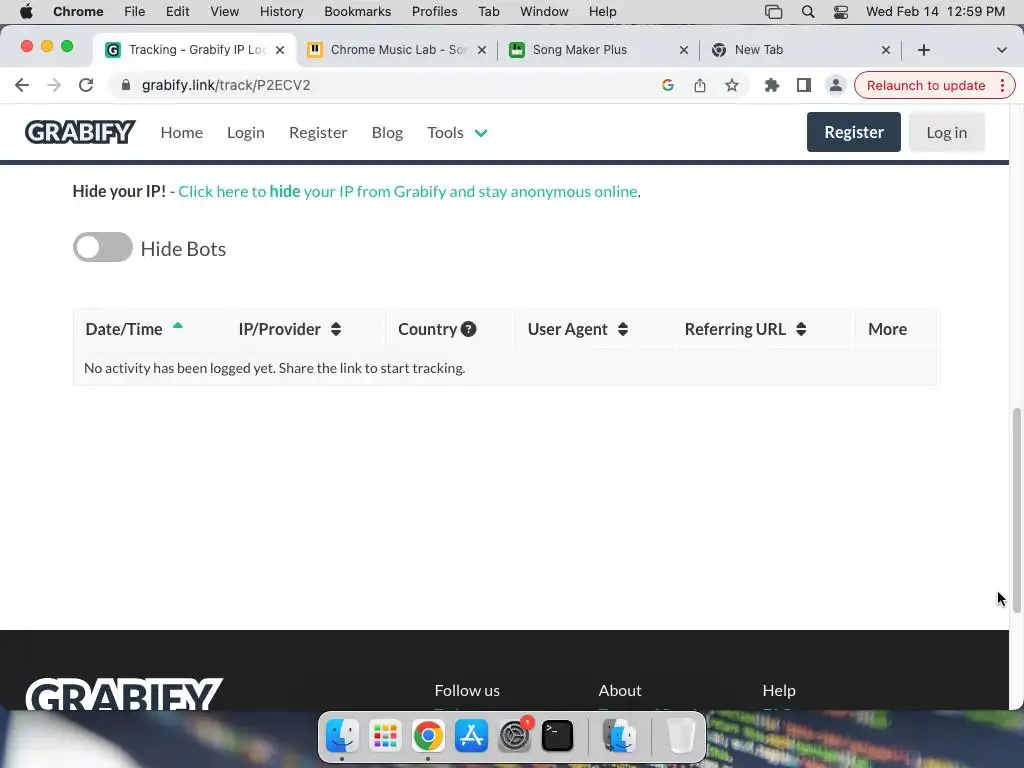Sort the table by Date/Time

[134, 329]
